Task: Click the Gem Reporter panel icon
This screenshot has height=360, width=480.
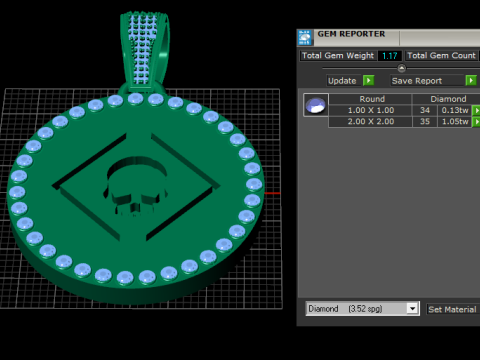Action: click(305, 37)
